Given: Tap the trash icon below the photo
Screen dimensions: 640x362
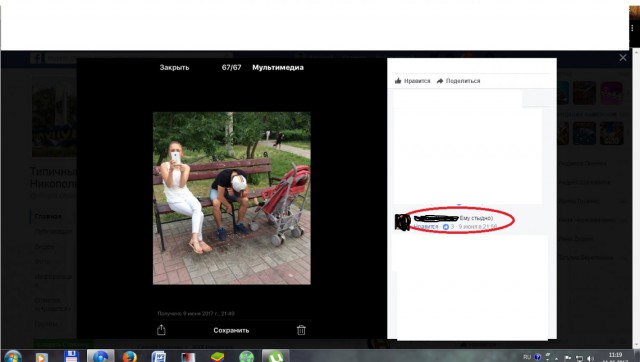Looking at the screenshot, I should tap(301, 330).
